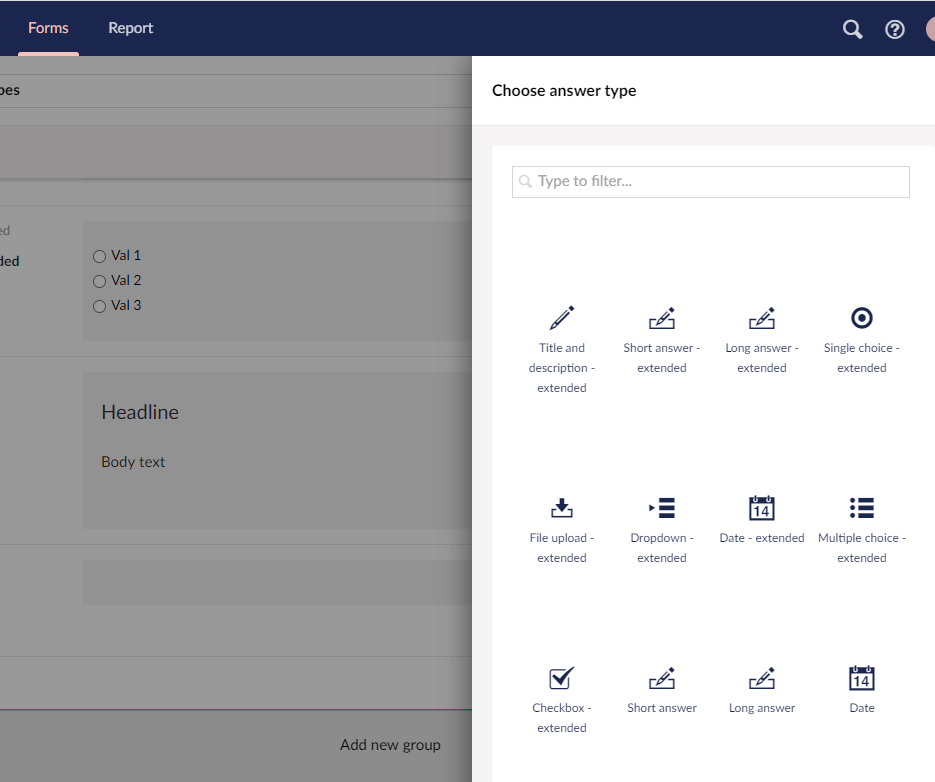Image resolution: width=935 pixels, height=782 pixels.
Task: Switch to the Forms tab
Action: click(48, 28)
